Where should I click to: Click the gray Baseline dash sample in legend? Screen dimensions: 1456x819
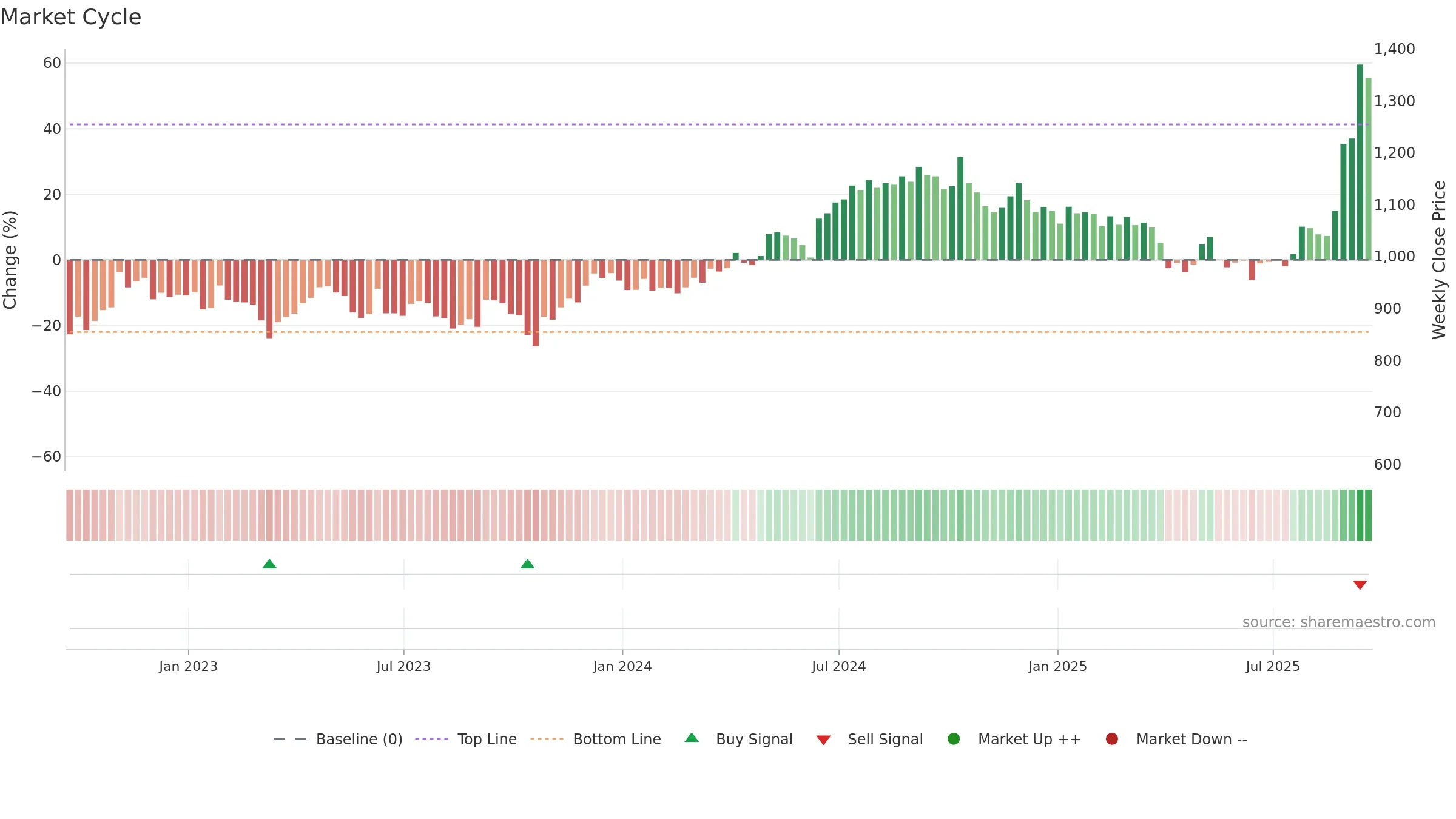click(x=289, y=739)
